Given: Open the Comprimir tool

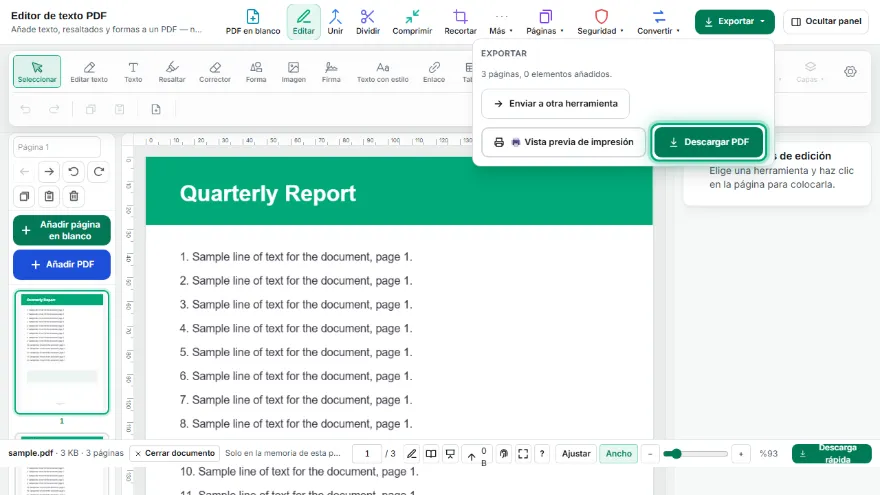Looking at the screenshot, I should click(x=412, y=22).
